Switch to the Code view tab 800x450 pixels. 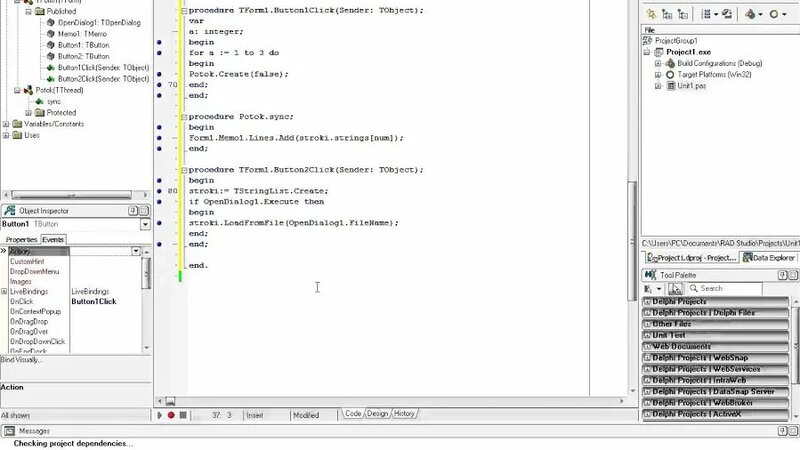coord(353,414)
